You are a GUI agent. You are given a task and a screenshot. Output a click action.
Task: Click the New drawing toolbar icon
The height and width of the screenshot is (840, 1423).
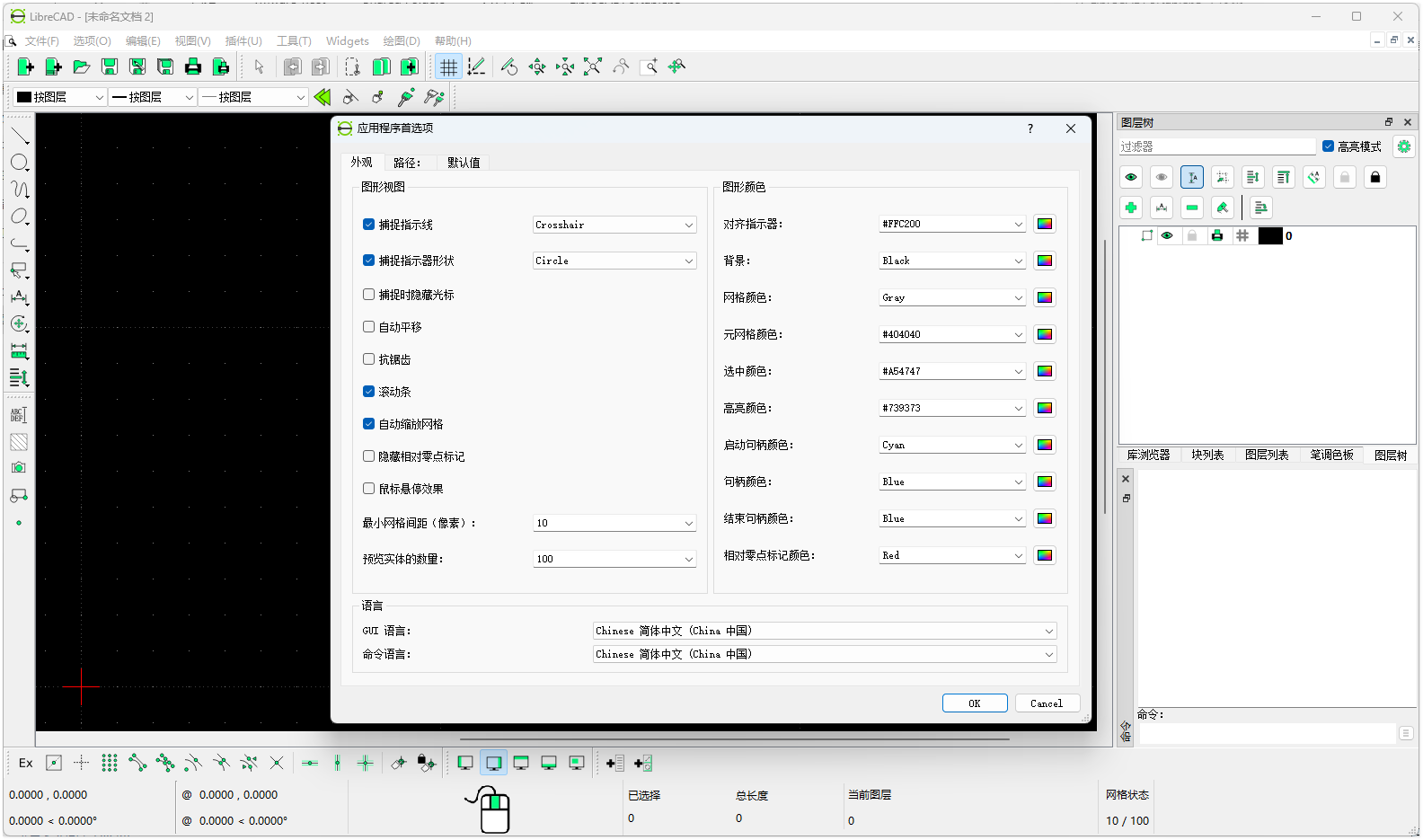pyautogui.click(x=25, y=66)
